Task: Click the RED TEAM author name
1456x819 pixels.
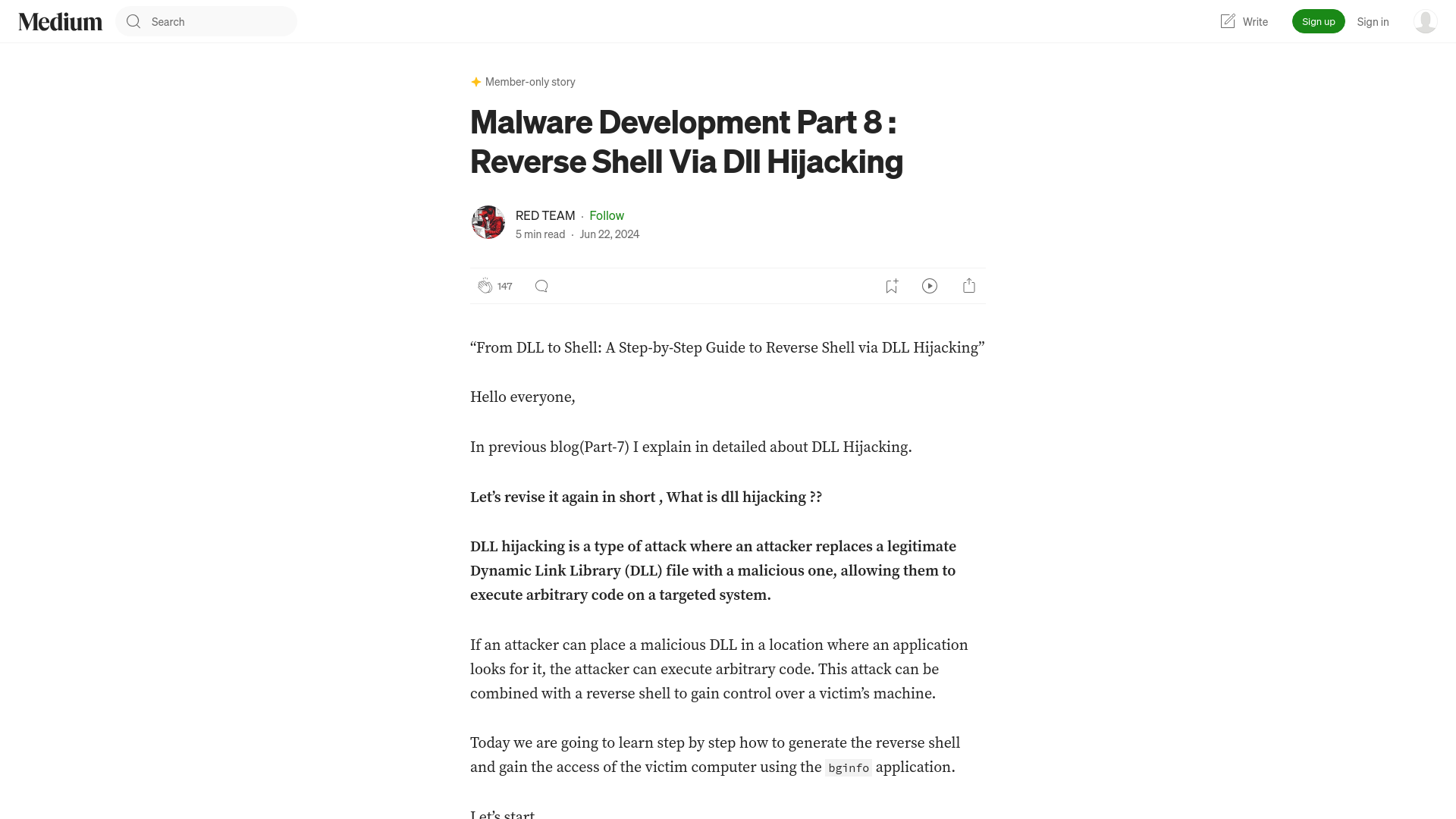Action: click(x=545, y=214)
